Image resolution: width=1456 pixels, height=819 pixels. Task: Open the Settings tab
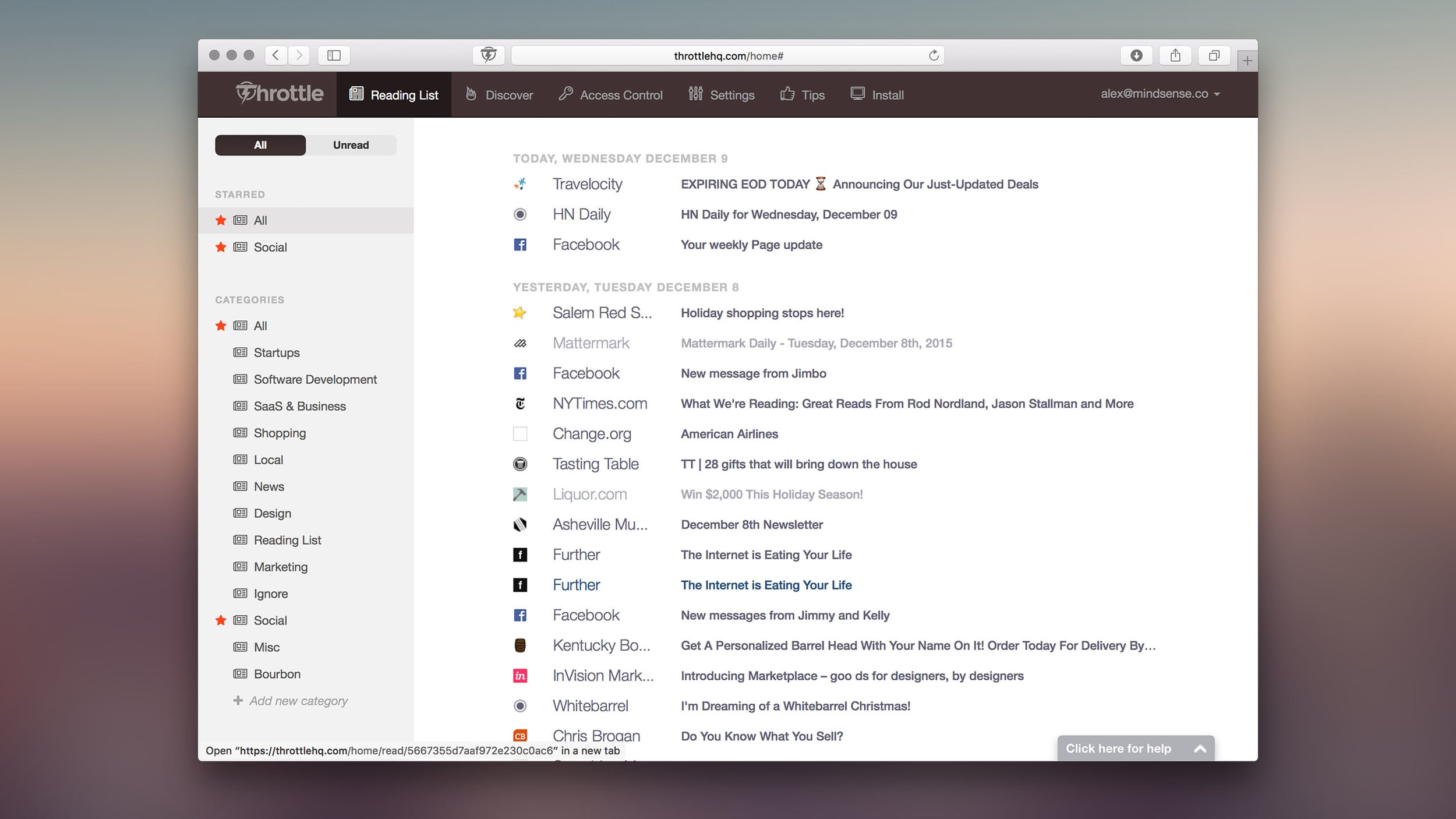coord(721,94)
